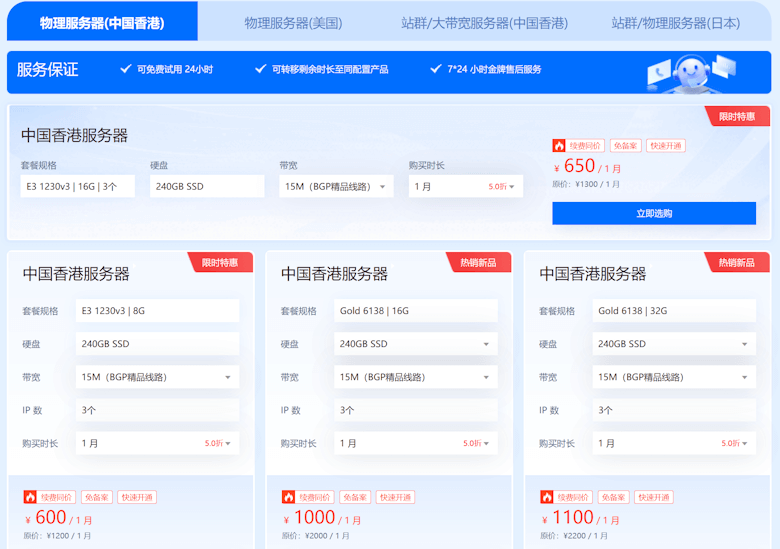Open 购买时长 dropdown in the E3 1230v3 8G card
This screenshot has height=549, width=780.
pyautogui.click(x=158, y=443)
